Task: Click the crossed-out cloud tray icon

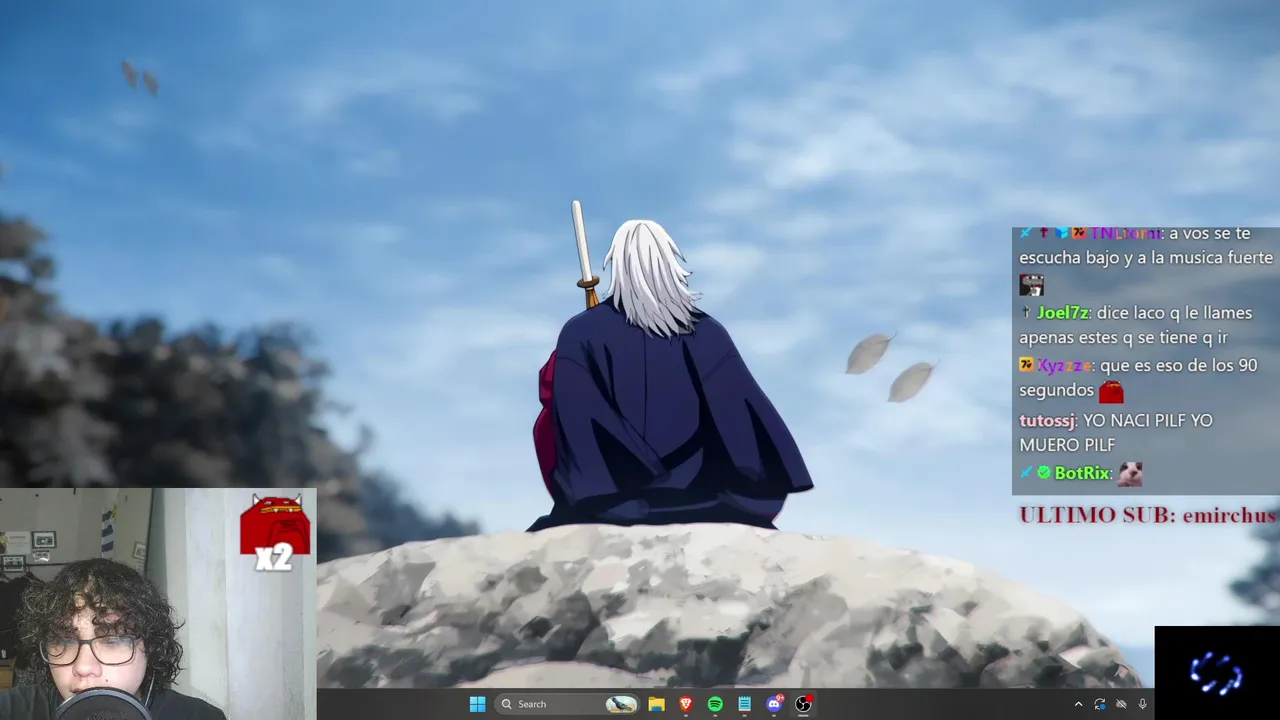Action: coord(1121,704)
